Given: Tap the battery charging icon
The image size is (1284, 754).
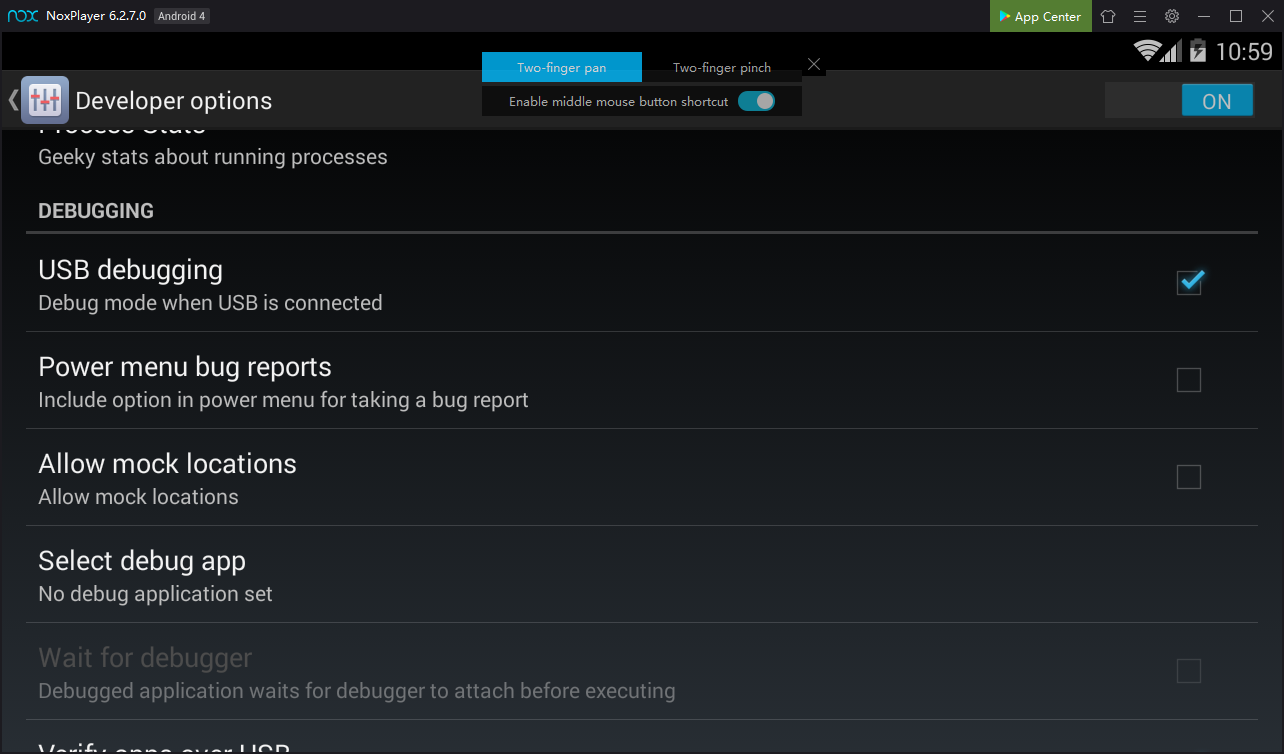Looking at the screenshot, I should [1198, 51].
